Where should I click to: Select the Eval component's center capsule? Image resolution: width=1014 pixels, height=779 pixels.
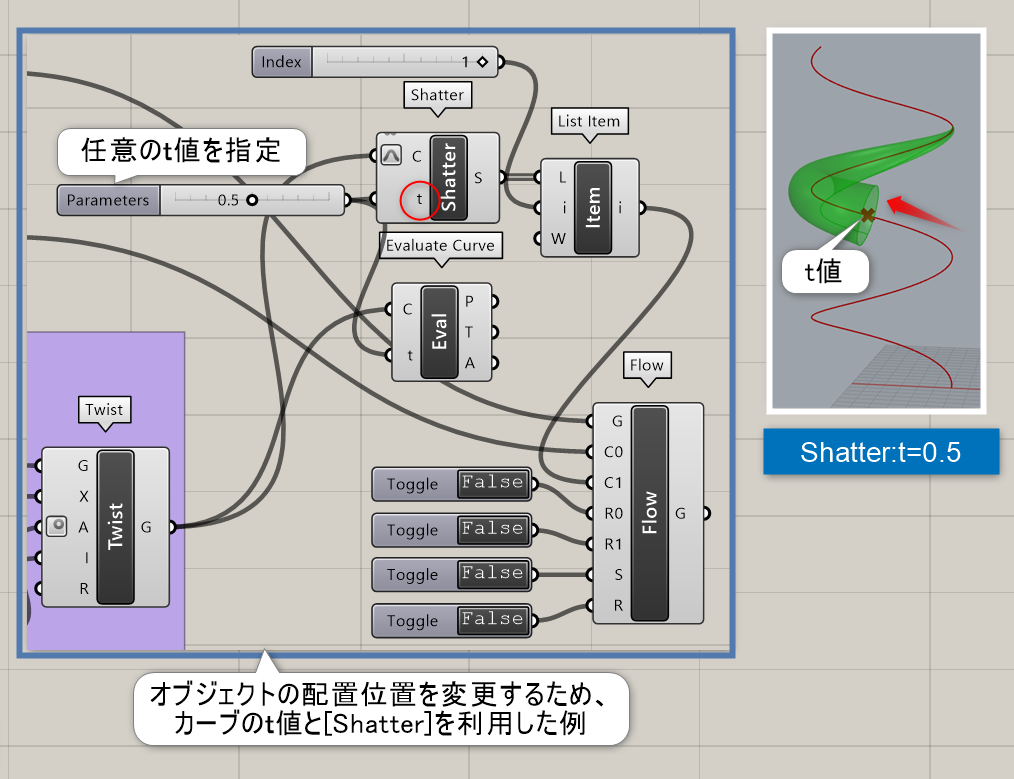pyautogui.click(x=439, y=331)
